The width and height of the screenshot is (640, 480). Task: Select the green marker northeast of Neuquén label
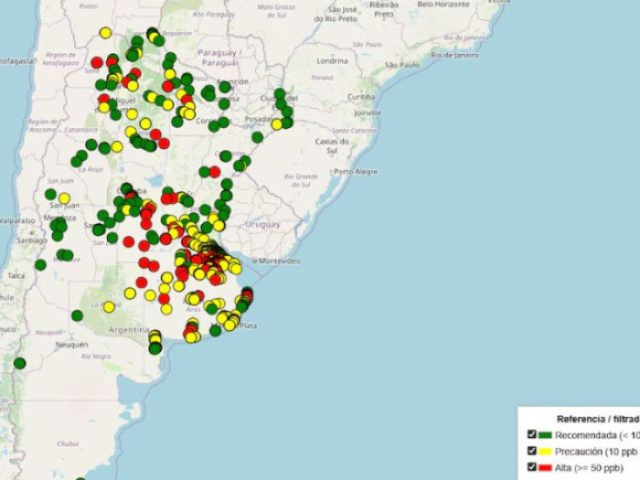[77, 316]
